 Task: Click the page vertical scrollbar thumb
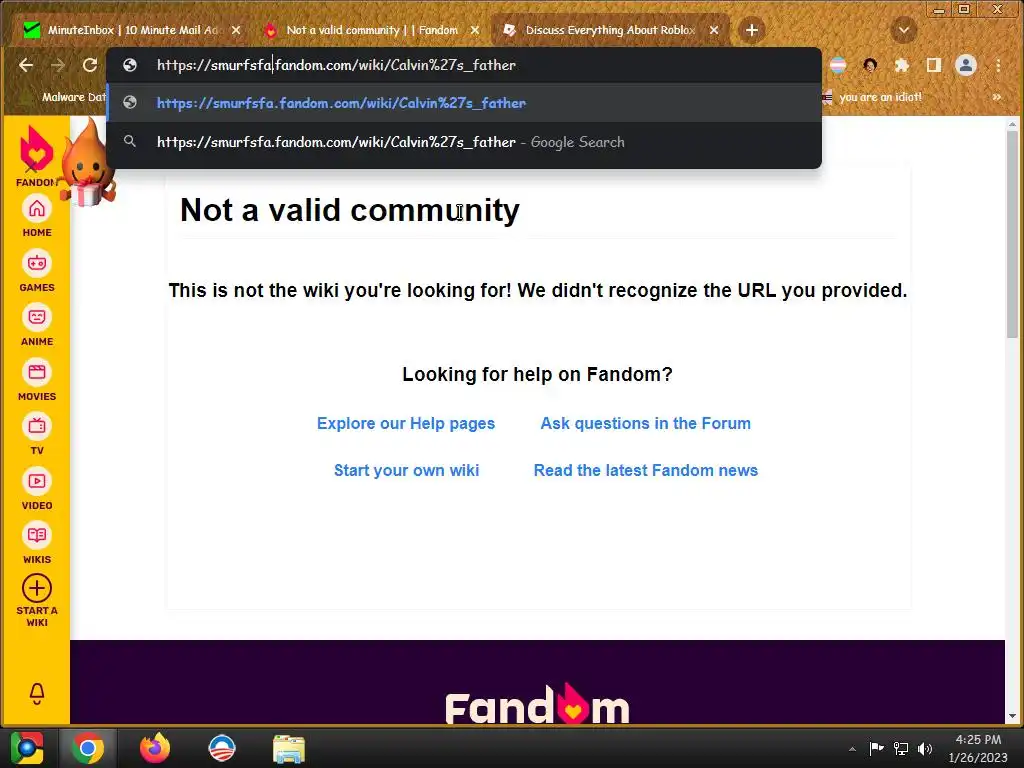(x=1012, y=234)
